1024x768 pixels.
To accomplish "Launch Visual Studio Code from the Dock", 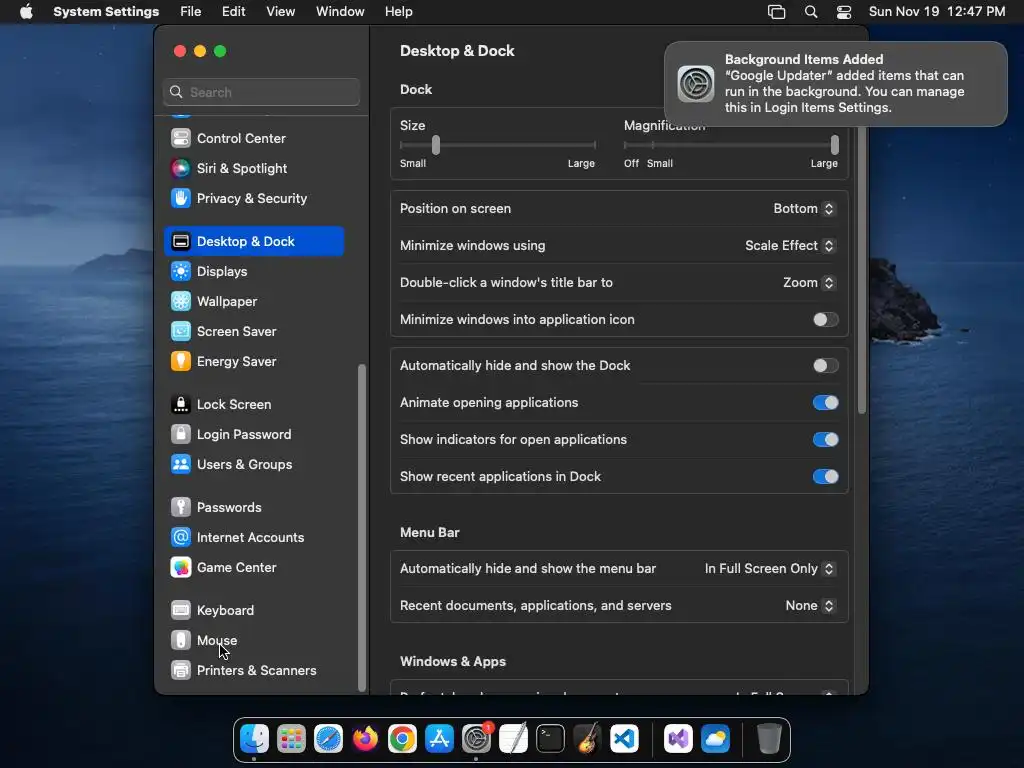I will (624, 739).
